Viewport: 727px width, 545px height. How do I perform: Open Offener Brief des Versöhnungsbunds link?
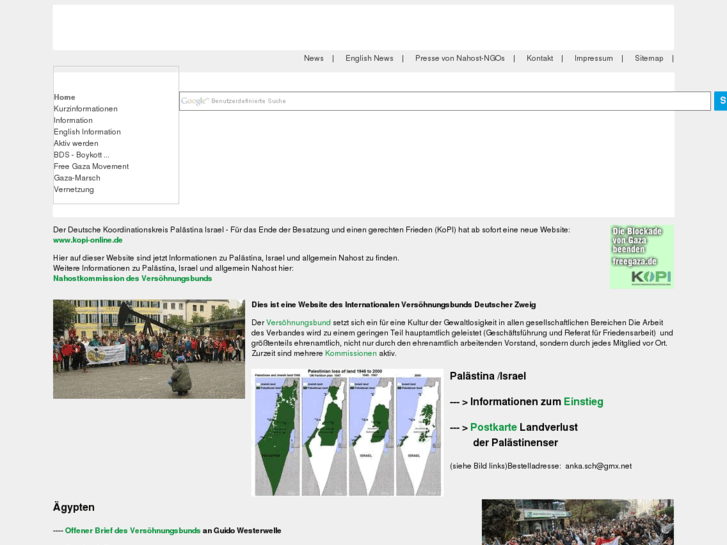(x=132, y=530)
